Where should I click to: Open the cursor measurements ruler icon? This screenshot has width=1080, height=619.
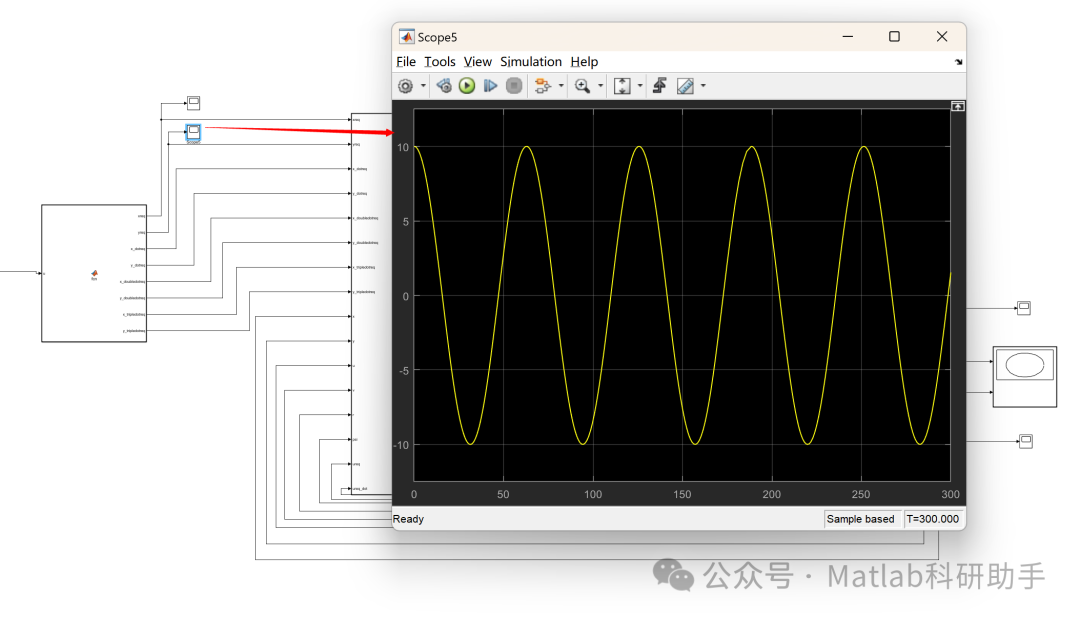pyautogui.click(x=685, y=86)
